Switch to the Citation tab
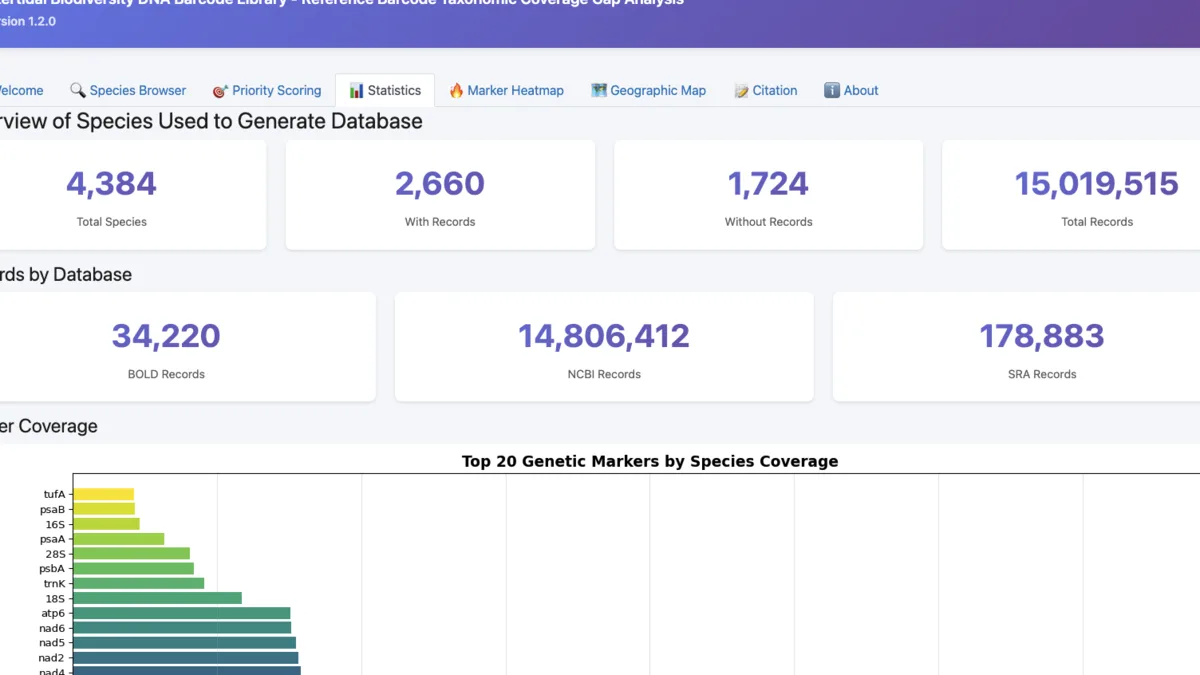This screenshot has height=675, width=1200. click(x=766, y=90)
